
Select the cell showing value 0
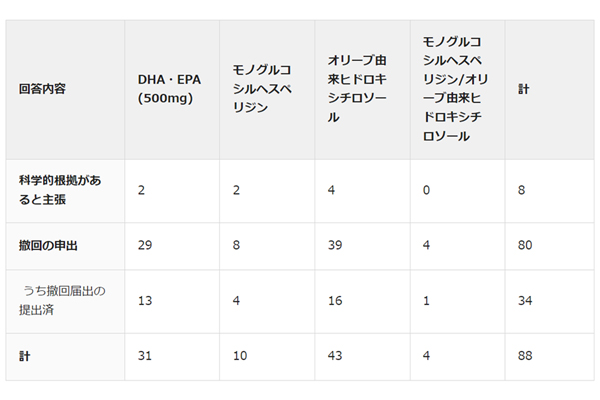[x=427, y=189]
